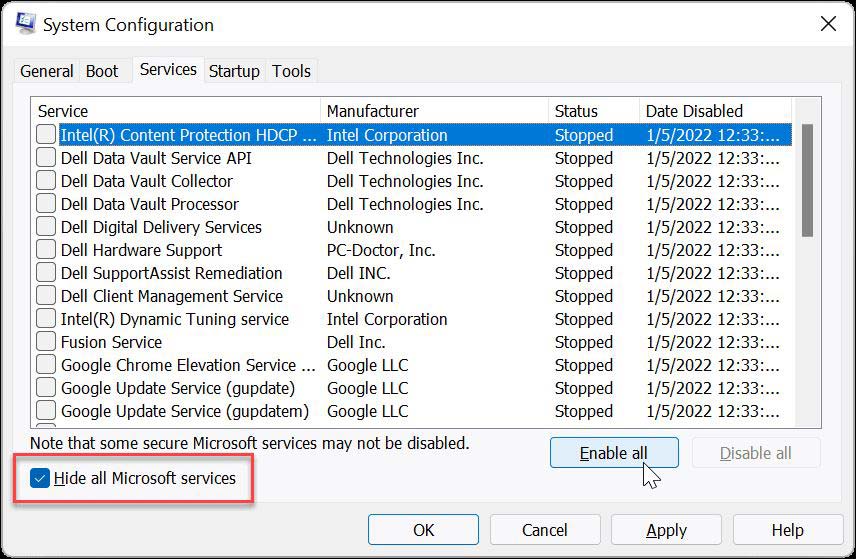This screenshot has width=856, height=559.
Task: Enable the Fusion Service checkbox
Action: coord(46,342)
